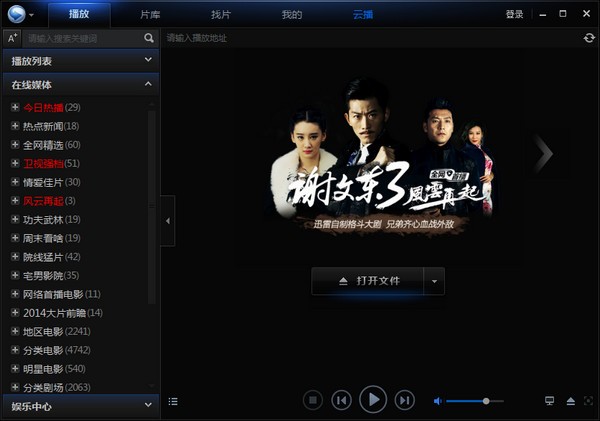The width and height of the screenshot is (600, 421).
Task: Click the 登录 login link
Action: 514,14
